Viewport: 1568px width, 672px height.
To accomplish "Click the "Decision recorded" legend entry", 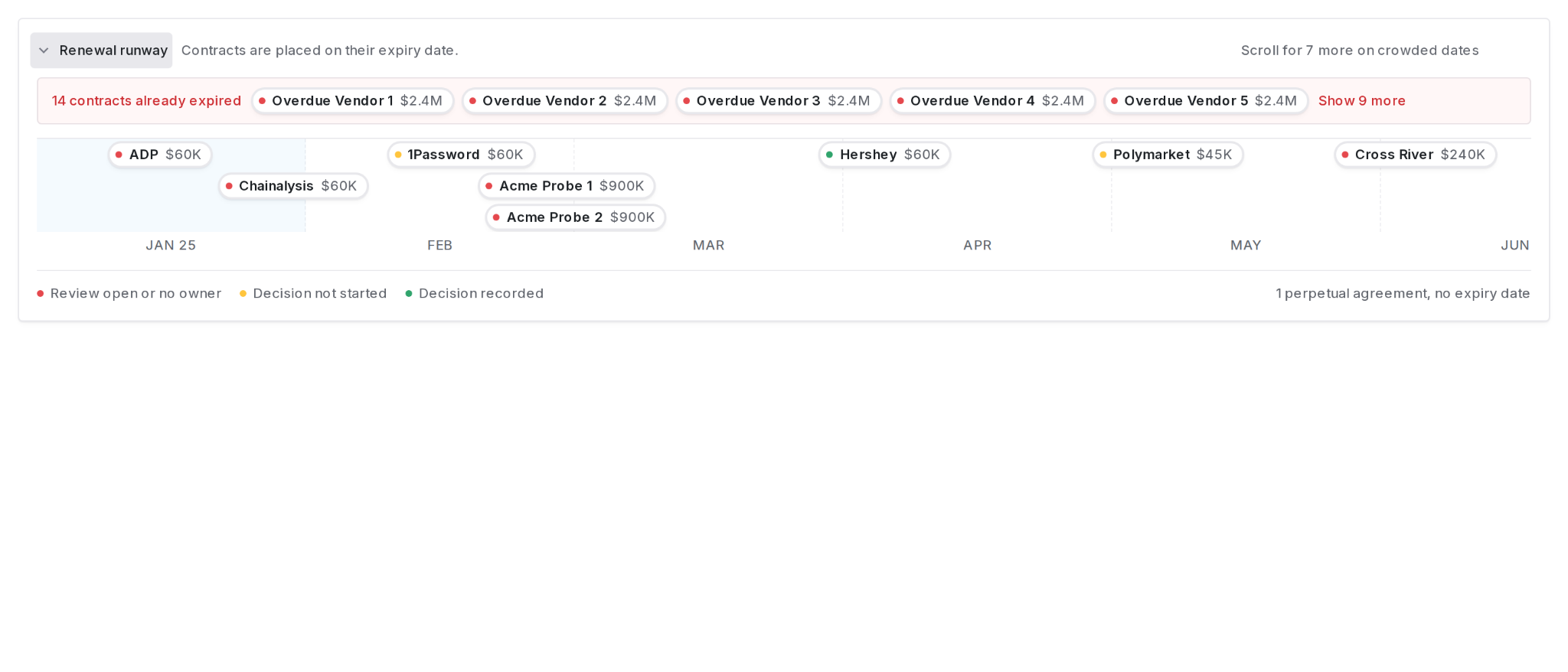I will tap(475, 294).
